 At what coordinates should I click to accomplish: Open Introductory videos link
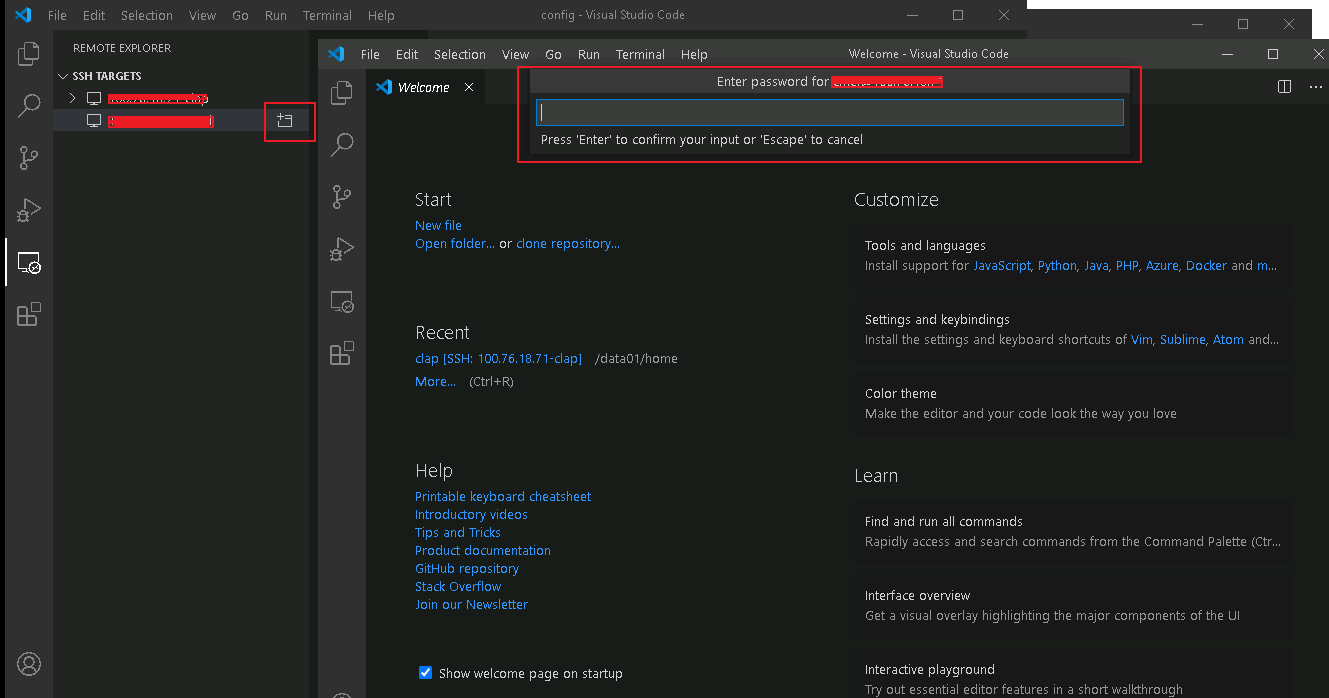click(471, 515)
